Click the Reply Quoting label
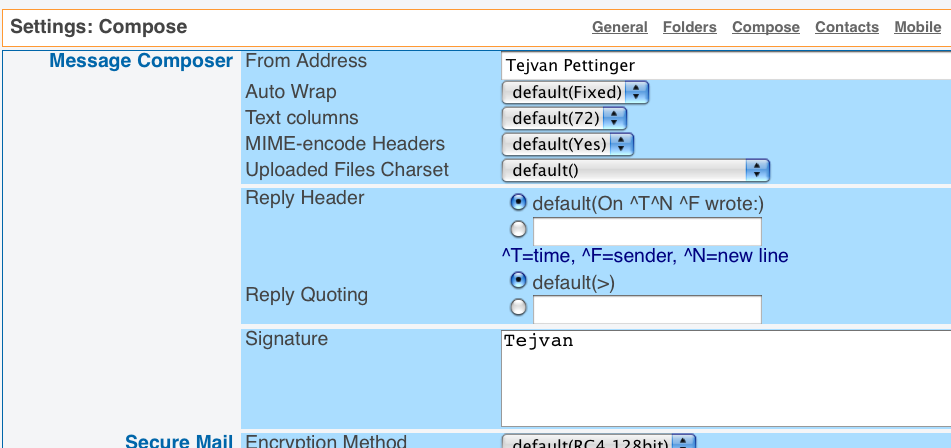951x448 pixels. pos(306,295)
